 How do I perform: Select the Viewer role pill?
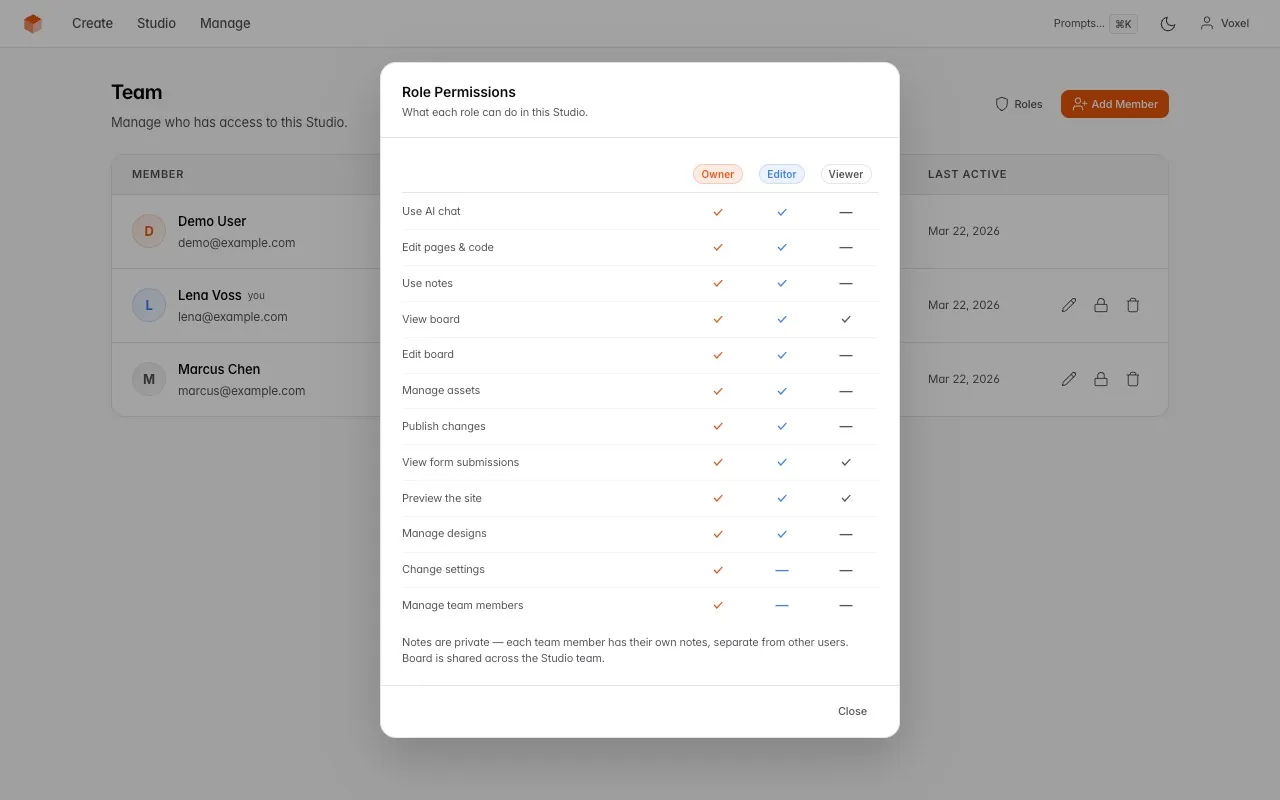click(845, 173)
